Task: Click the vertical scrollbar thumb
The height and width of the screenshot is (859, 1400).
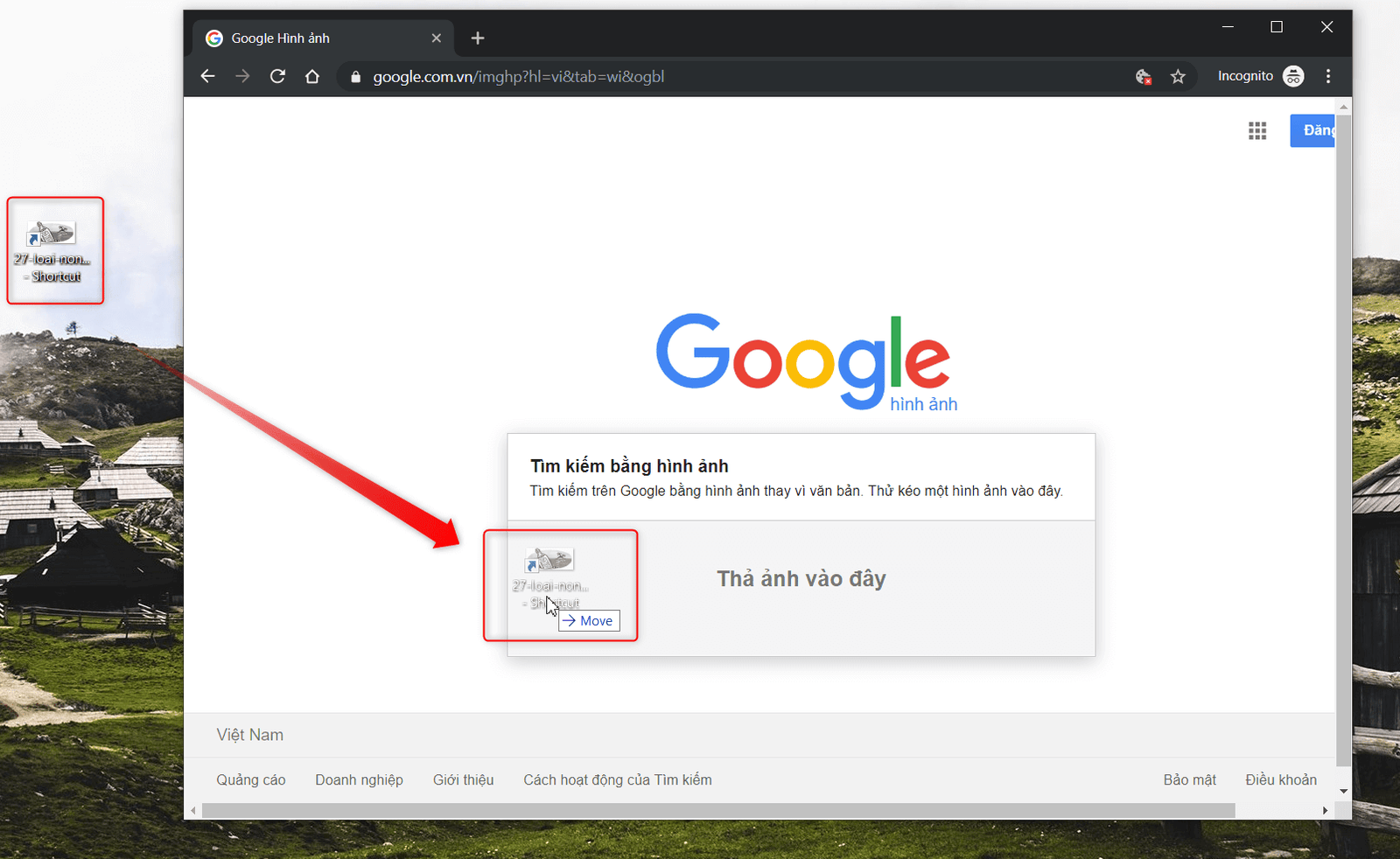Action: pyautogui.click(x=1344, y=439)
